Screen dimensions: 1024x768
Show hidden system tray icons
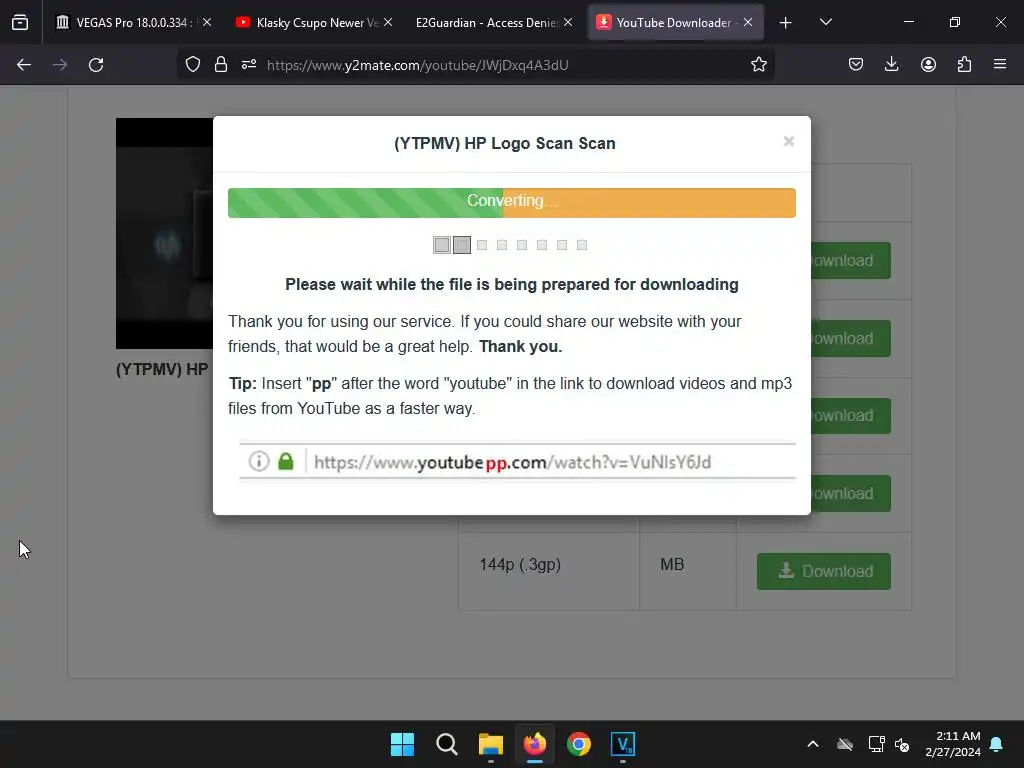813,744
